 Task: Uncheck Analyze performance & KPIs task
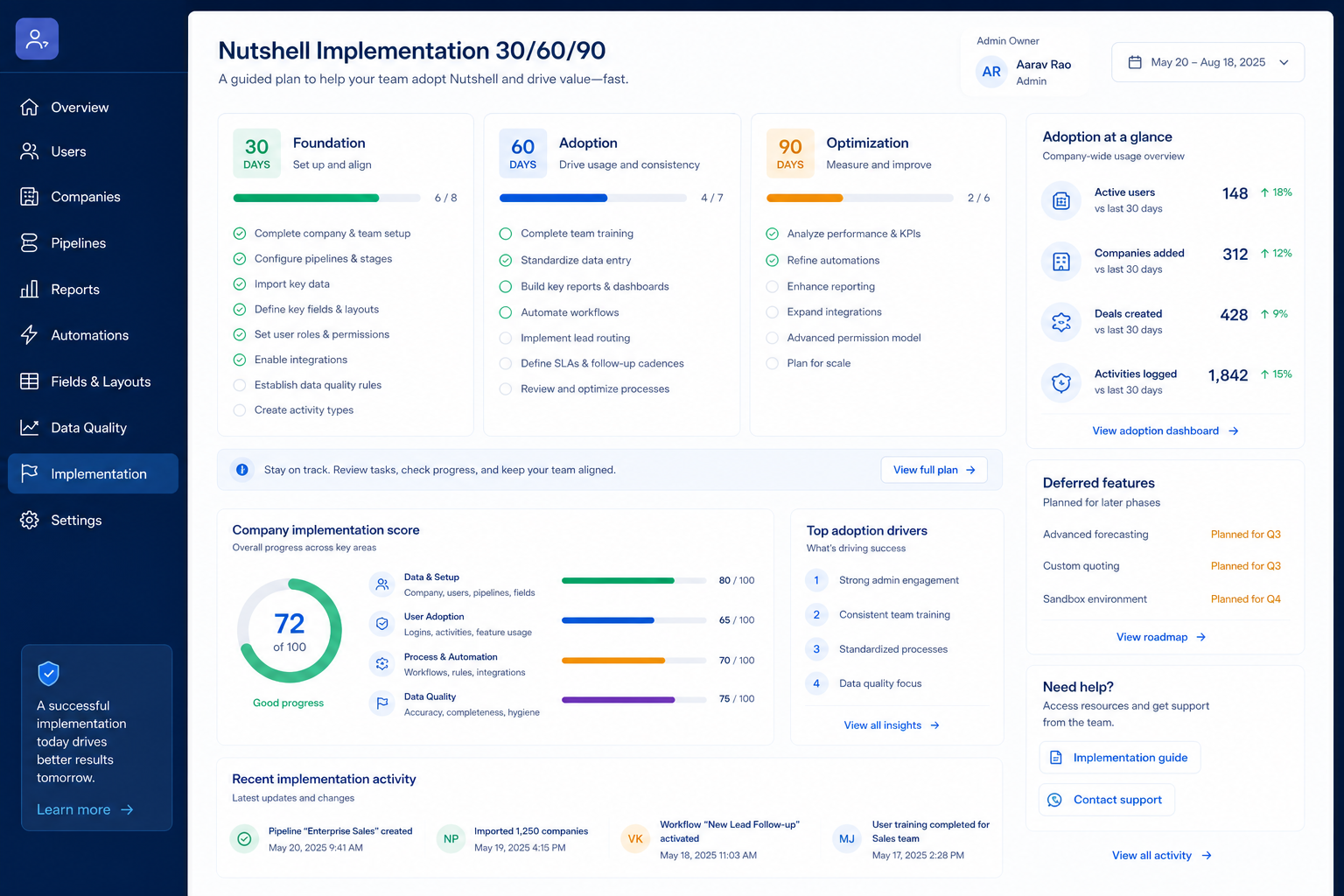773,234
